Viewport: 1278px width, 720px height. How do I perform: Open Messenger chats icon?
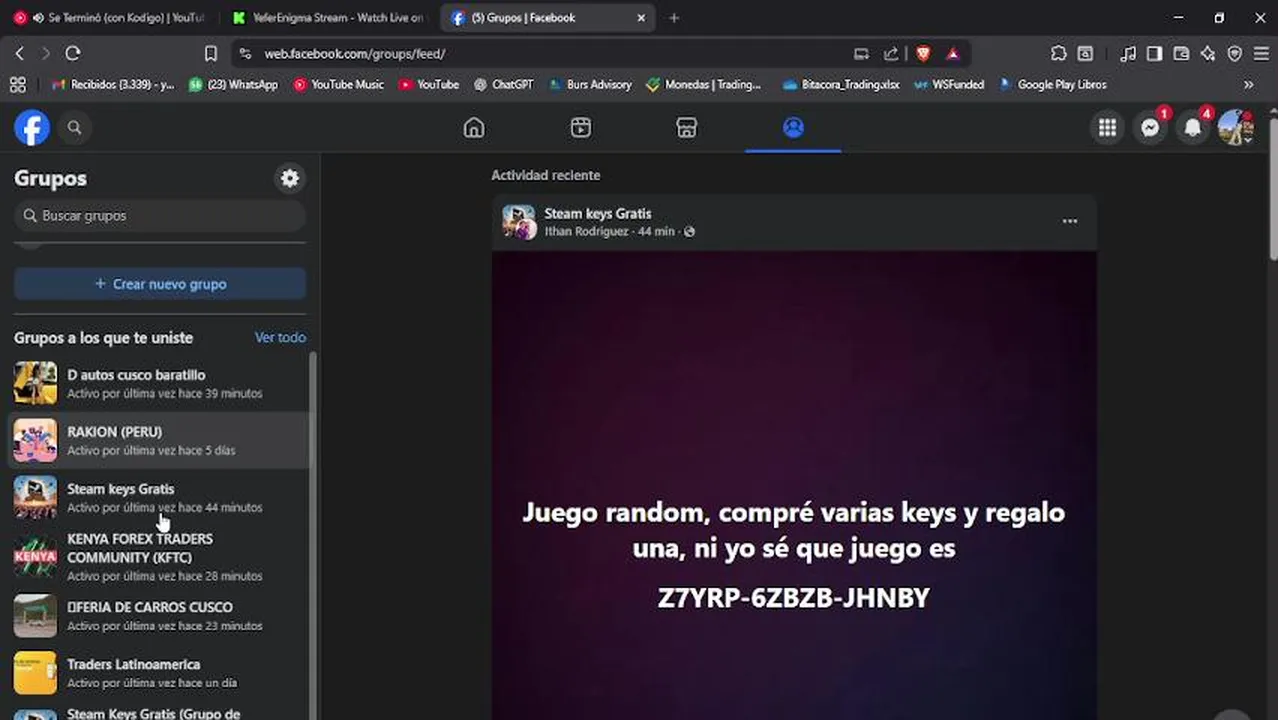(1151, 128)
